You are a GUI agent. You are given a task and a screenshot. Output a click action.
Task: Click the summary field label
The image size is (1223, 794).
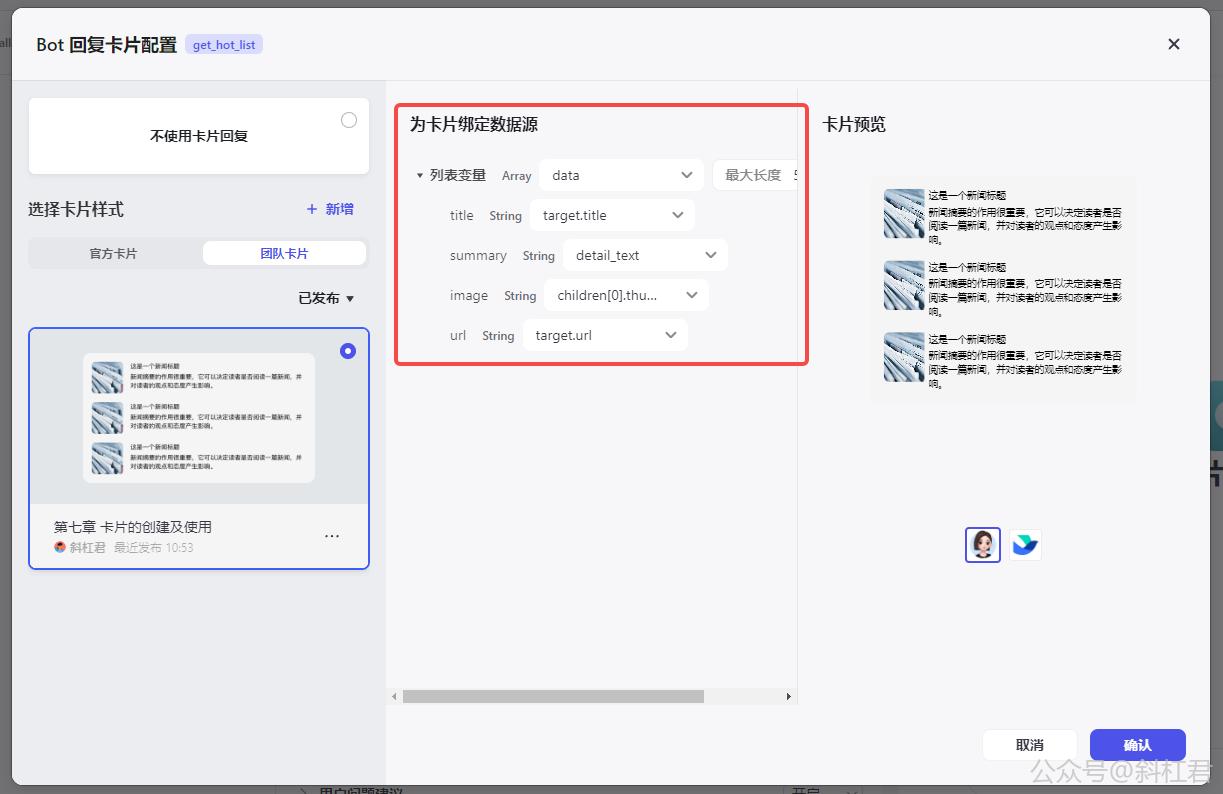478,256
